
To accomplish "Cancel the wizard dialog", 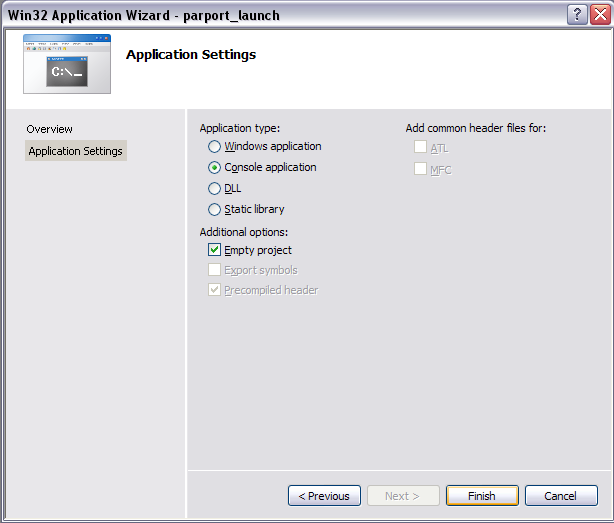I will coord(561,496).
